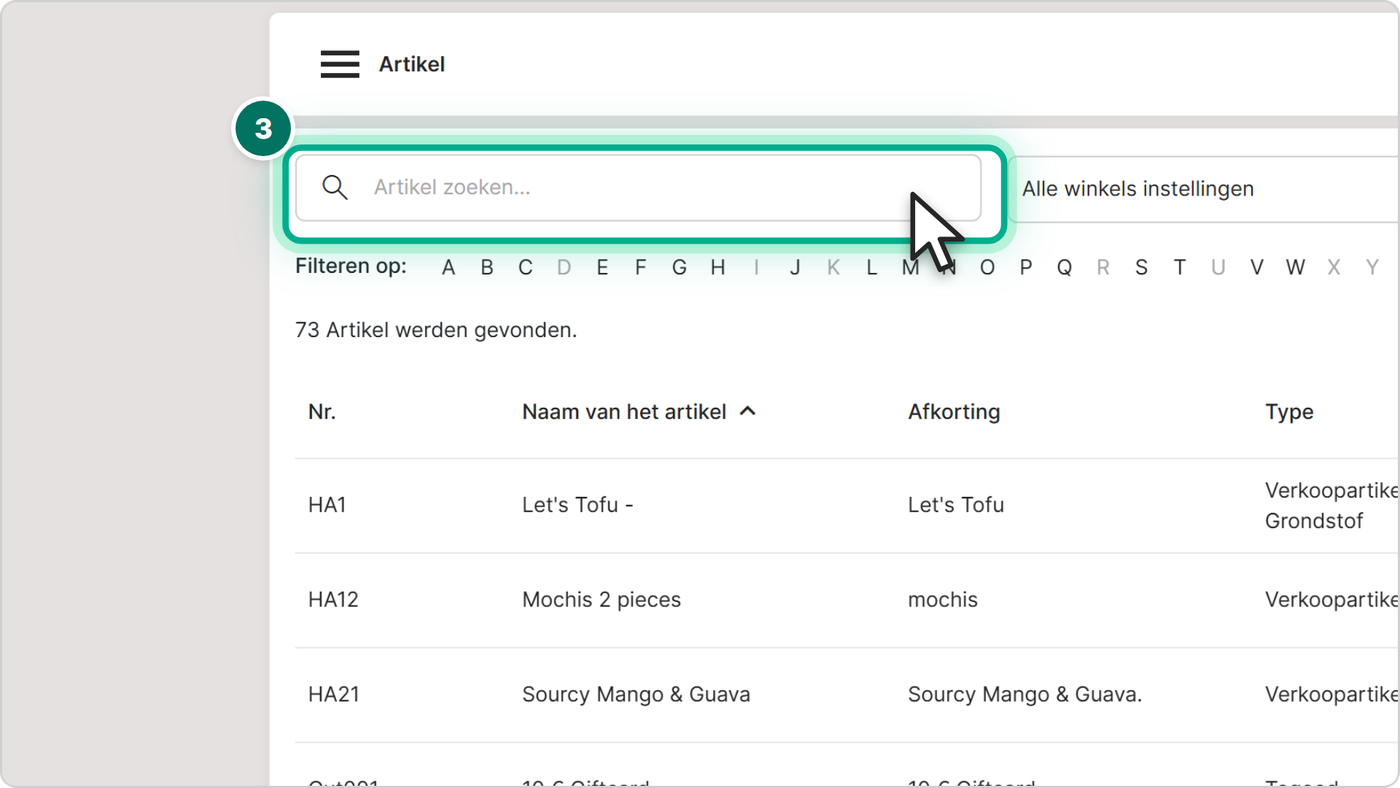
Task: Click the Artikel zoeken search field
Action: coord(638,188)
